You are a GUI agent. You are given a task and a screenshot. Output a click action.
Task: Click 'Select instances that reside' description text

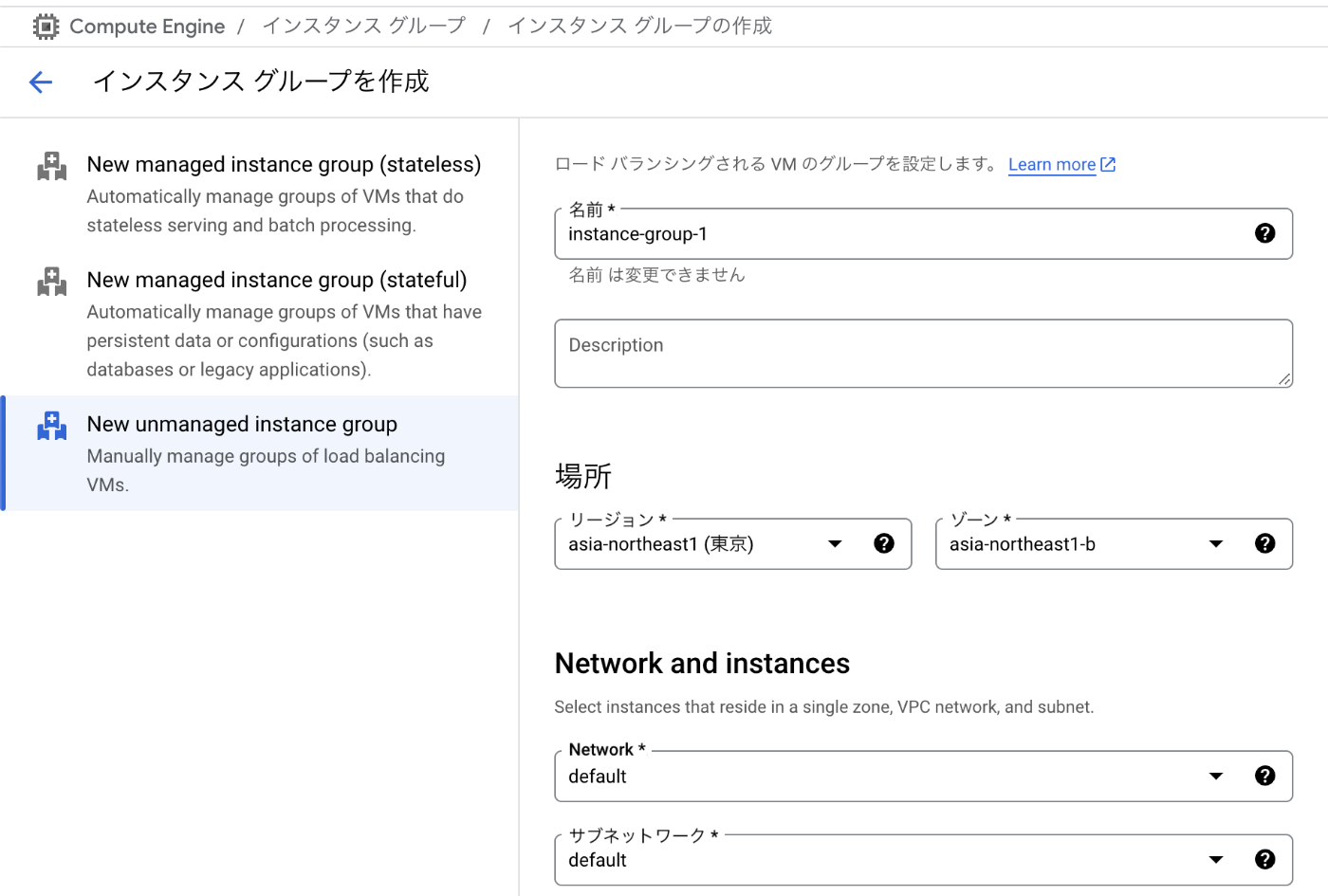tap(824, 707)
